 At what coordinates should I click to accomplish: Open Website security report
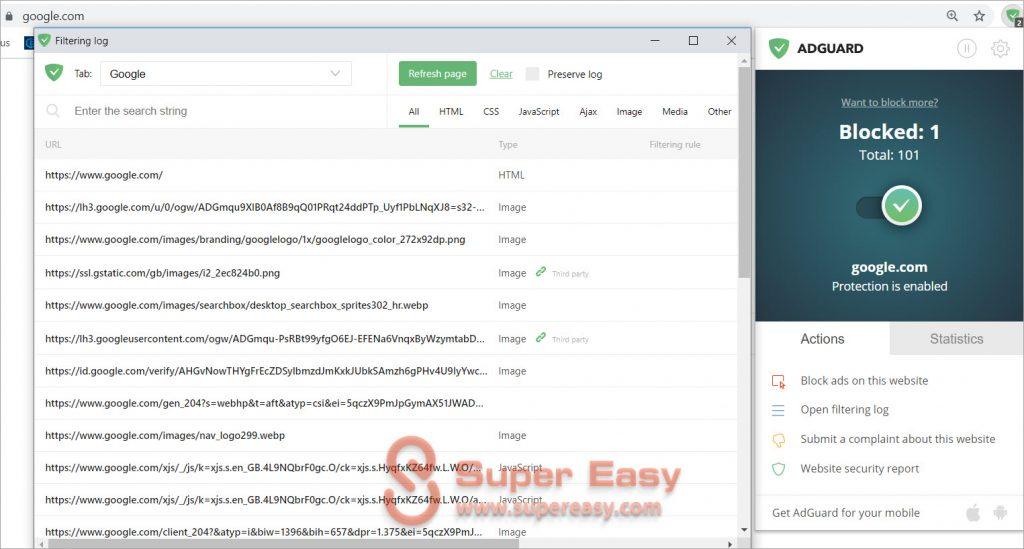coord(859,469)
